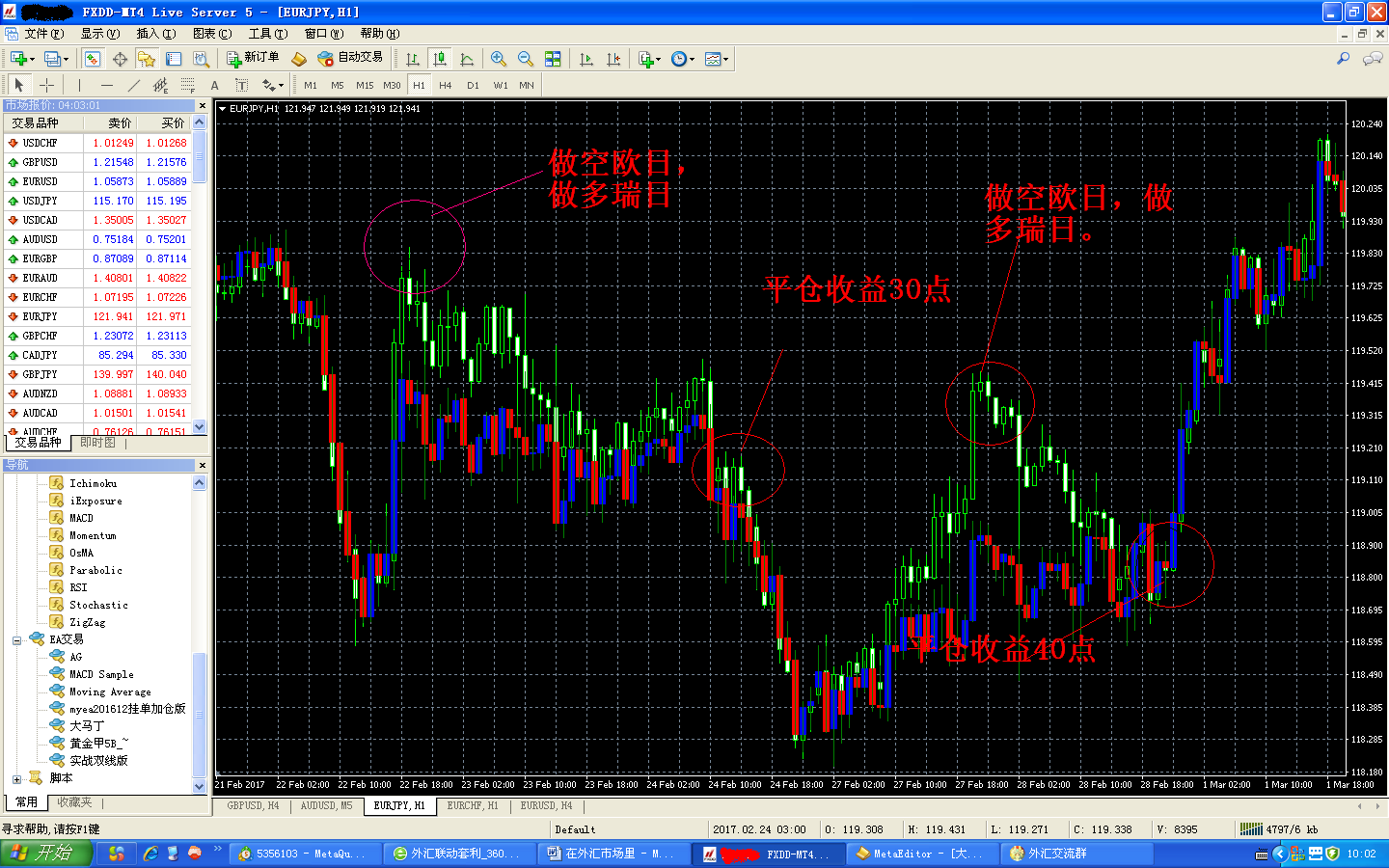The width and height of the screenshot is (1389, 868).
Task: Open the 图表 (C) menu
Action: point(212,34)
